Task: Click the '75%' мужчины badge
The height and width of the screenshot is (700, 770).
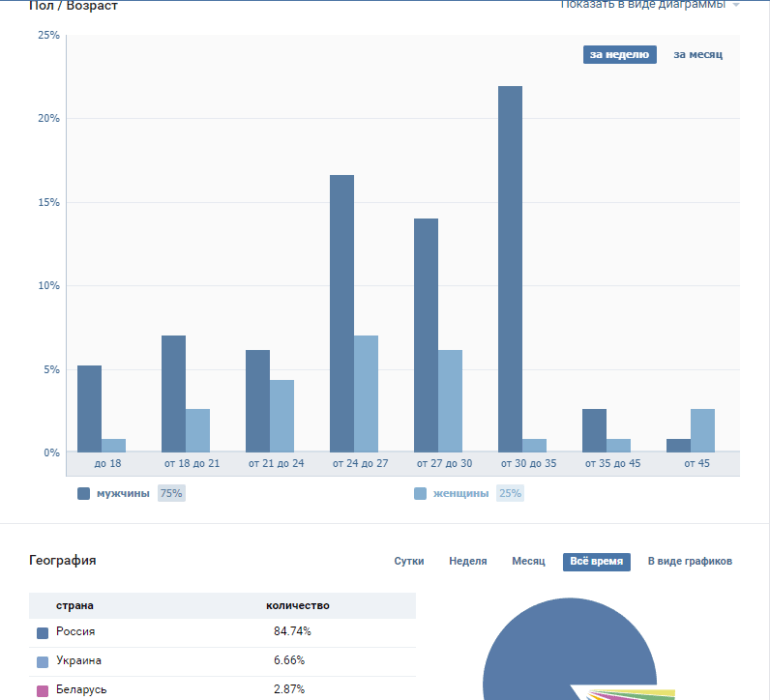Action: point(171,493)
